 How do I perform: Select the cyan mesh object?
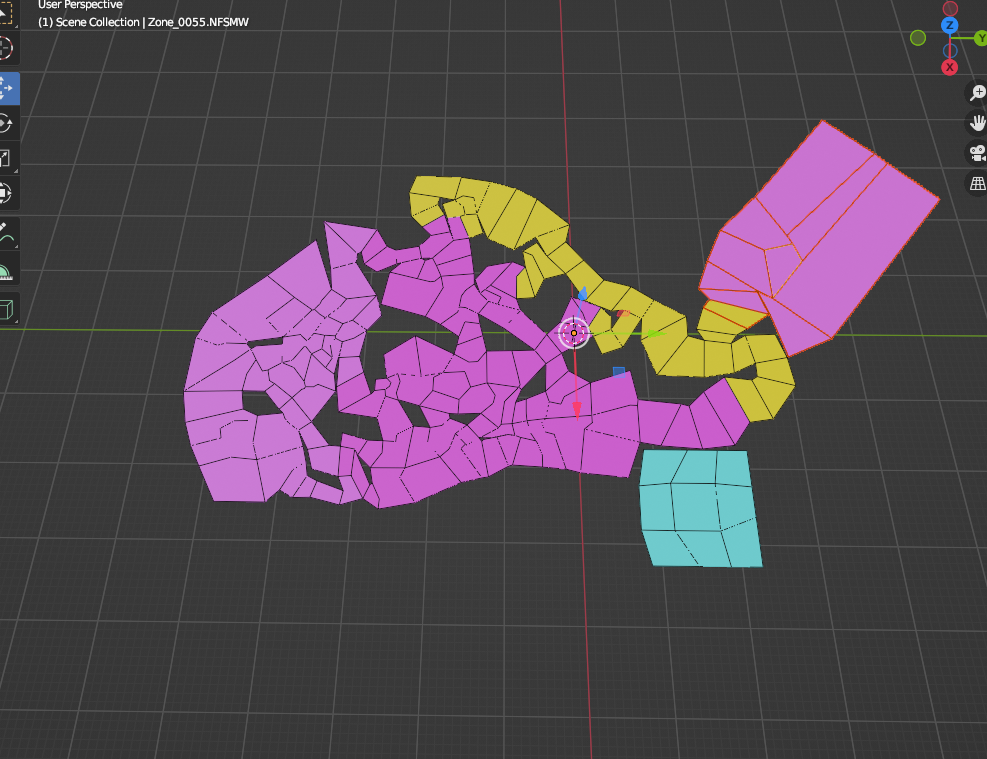(699, 508)
